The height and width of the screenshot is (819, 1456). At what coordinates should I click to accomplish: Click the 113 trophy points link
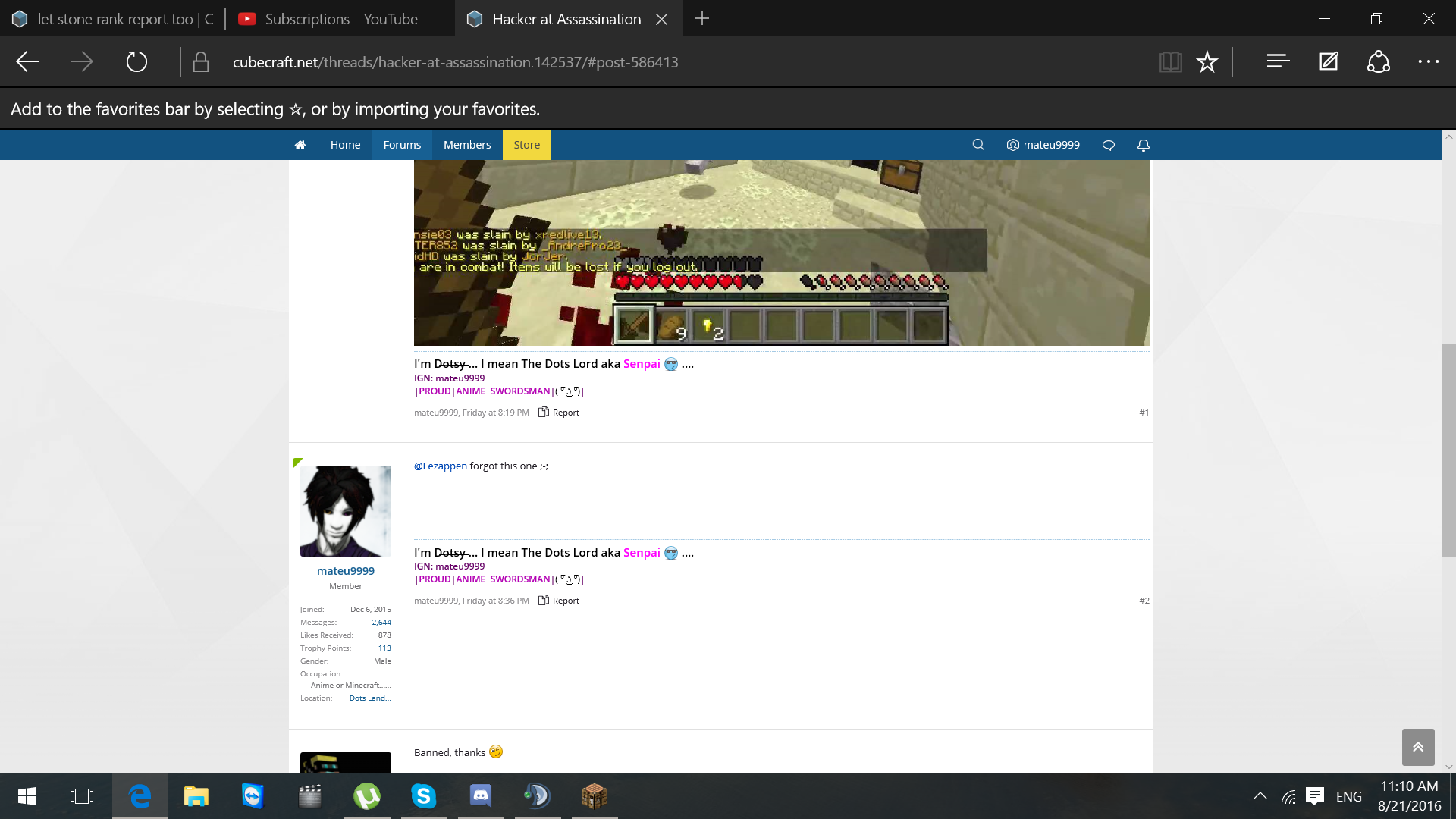pos(384,648)
